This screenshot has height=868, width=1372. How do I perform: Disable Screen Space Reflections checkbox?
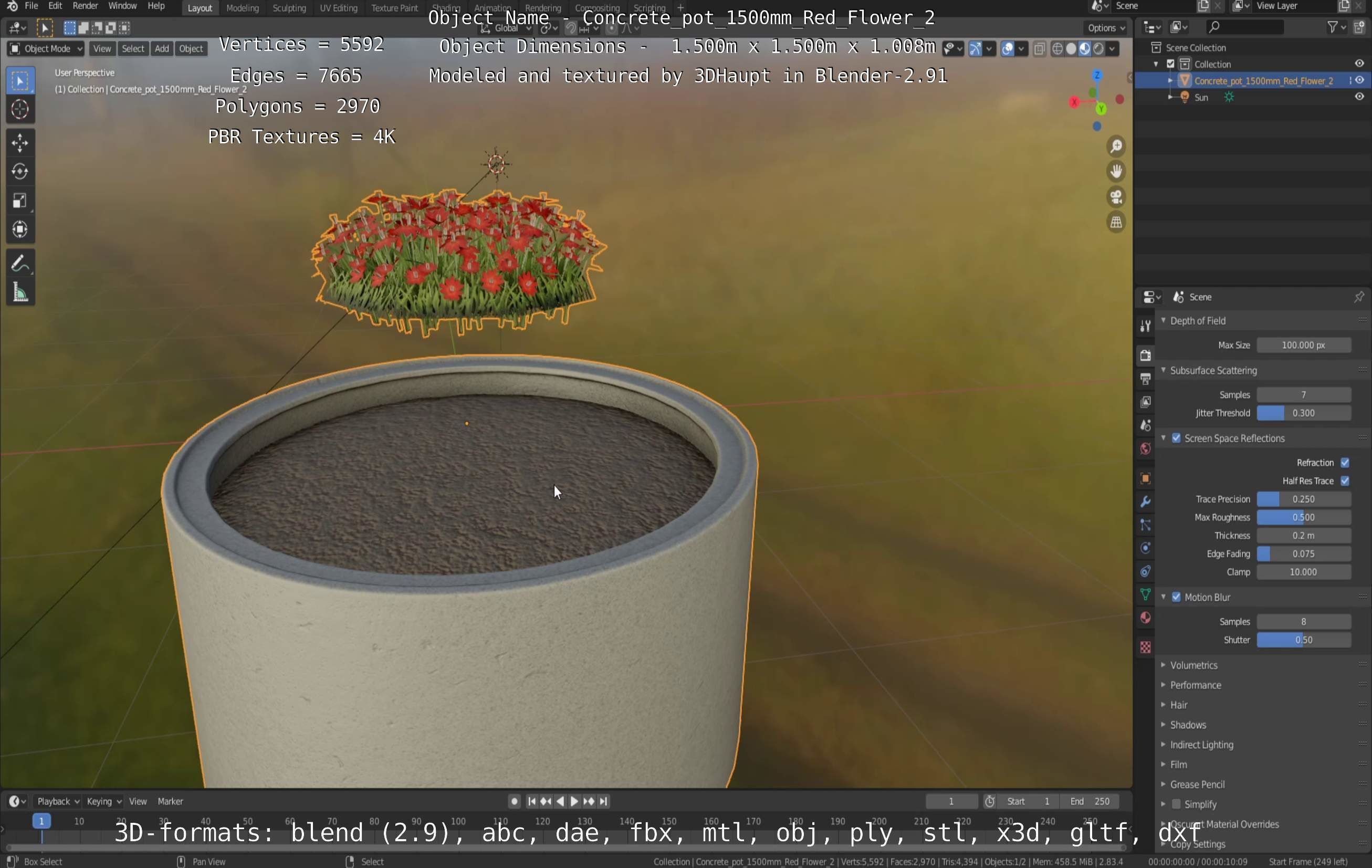[x=1176, y=438]
